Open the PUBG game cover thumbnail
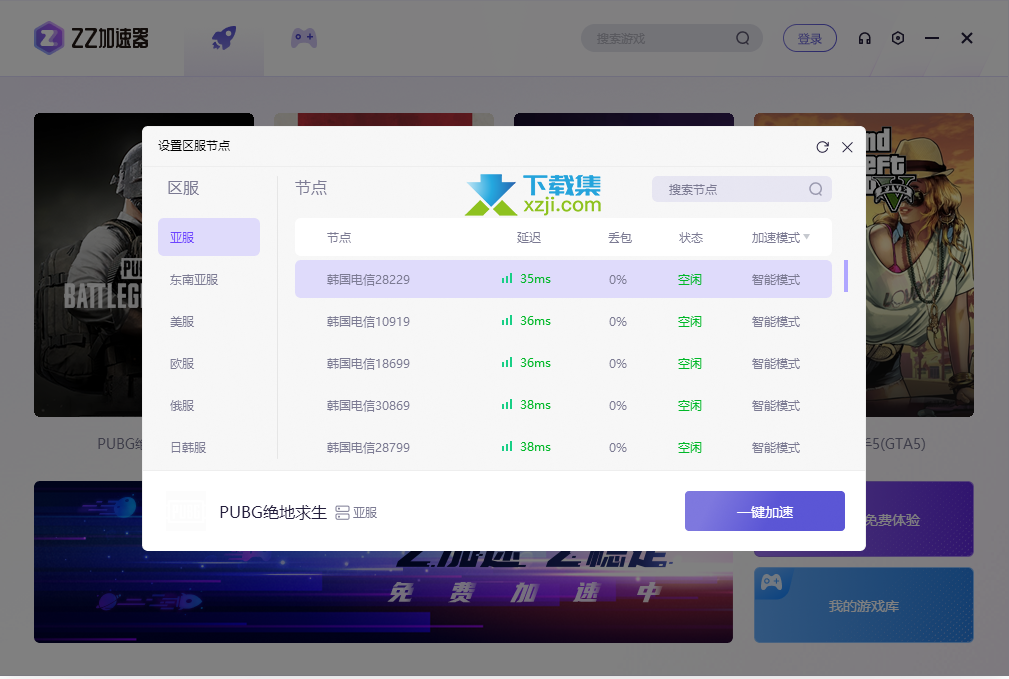Viewport: 1009px width, 679px height. 88,265
